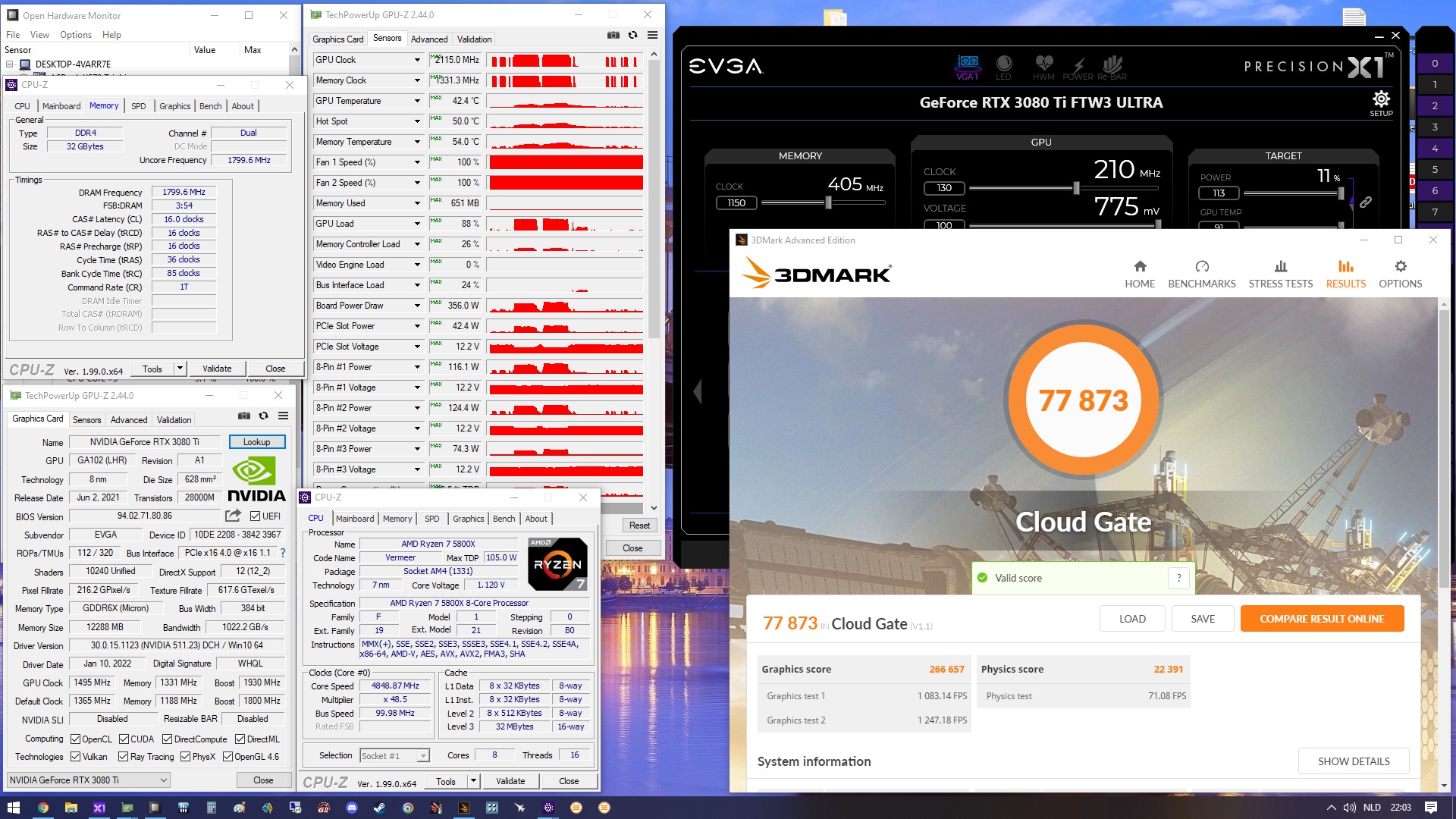The width and height of the screenshot is (1456, 819).
Task: Open the valid score help question mark
Action: coord(1178,578)
